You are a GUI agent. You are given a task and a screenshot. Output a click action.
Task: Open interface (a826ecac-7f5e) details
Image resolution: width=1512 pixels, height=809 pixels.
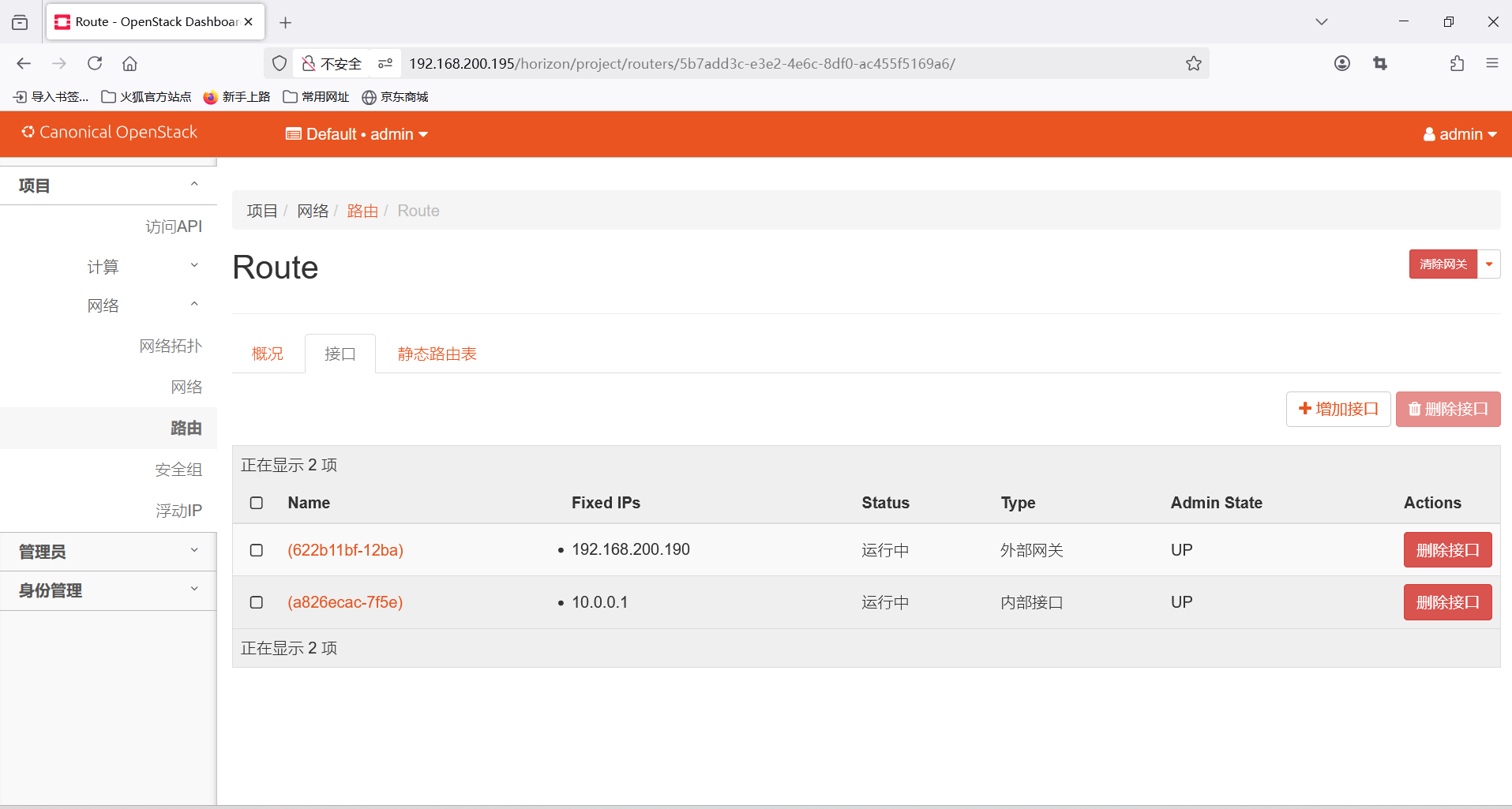[x=345, y=602]
